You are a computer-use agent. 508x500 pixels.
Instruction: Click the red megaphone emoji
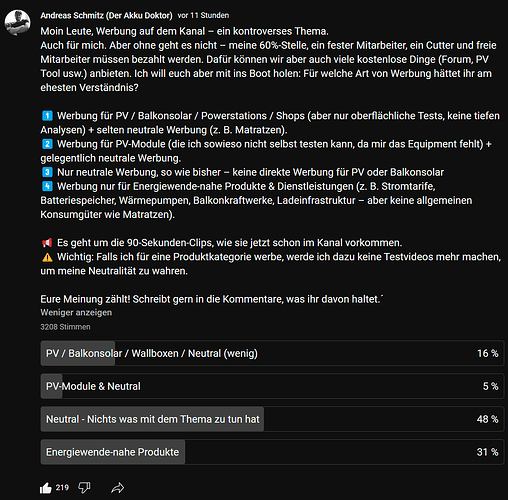click(x=47, y=243)
